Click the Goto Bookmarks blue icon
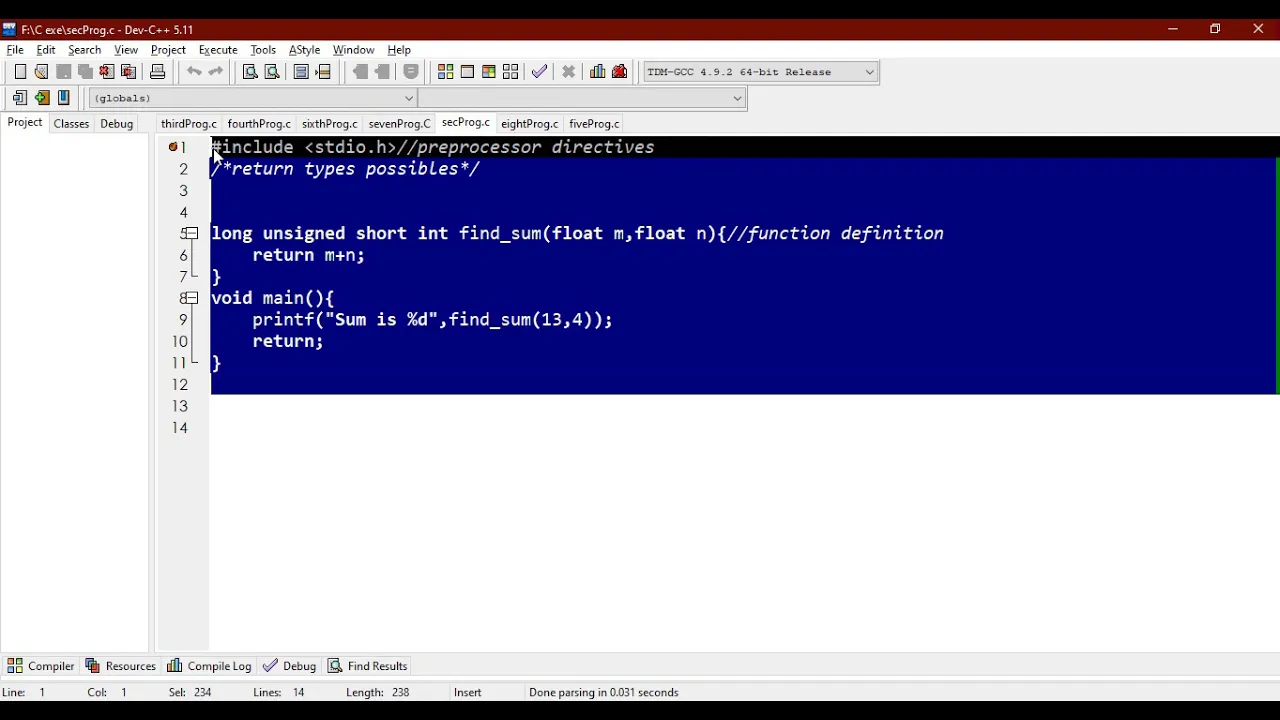 63,98
